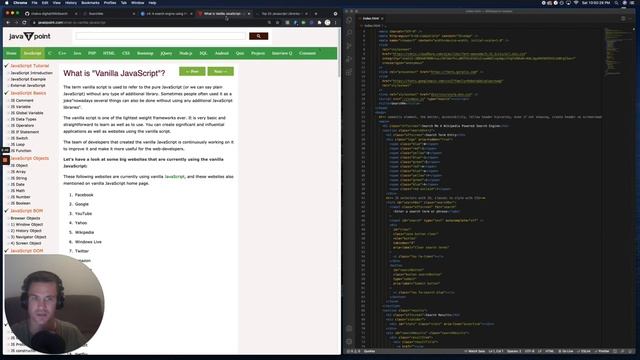This screenshot has height=360, width=640.
Task: Click the new tab plus button
Action: point(316,13)
